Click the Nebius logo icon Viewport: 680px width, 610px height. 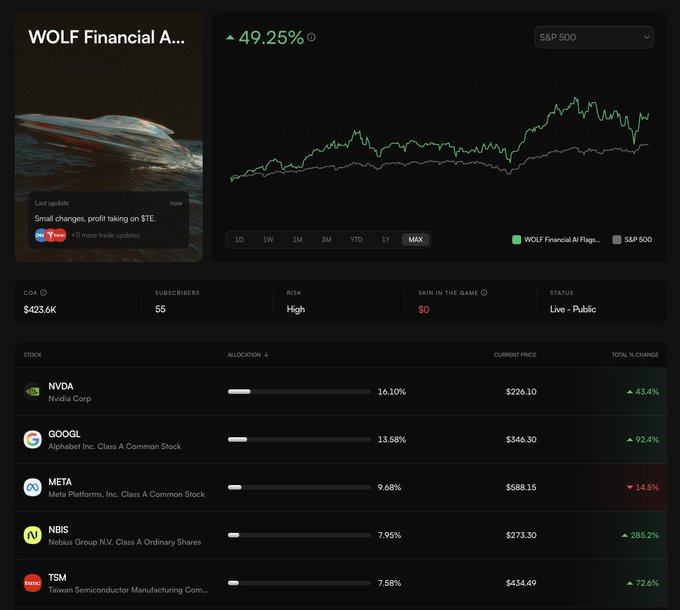coord(33,535)
